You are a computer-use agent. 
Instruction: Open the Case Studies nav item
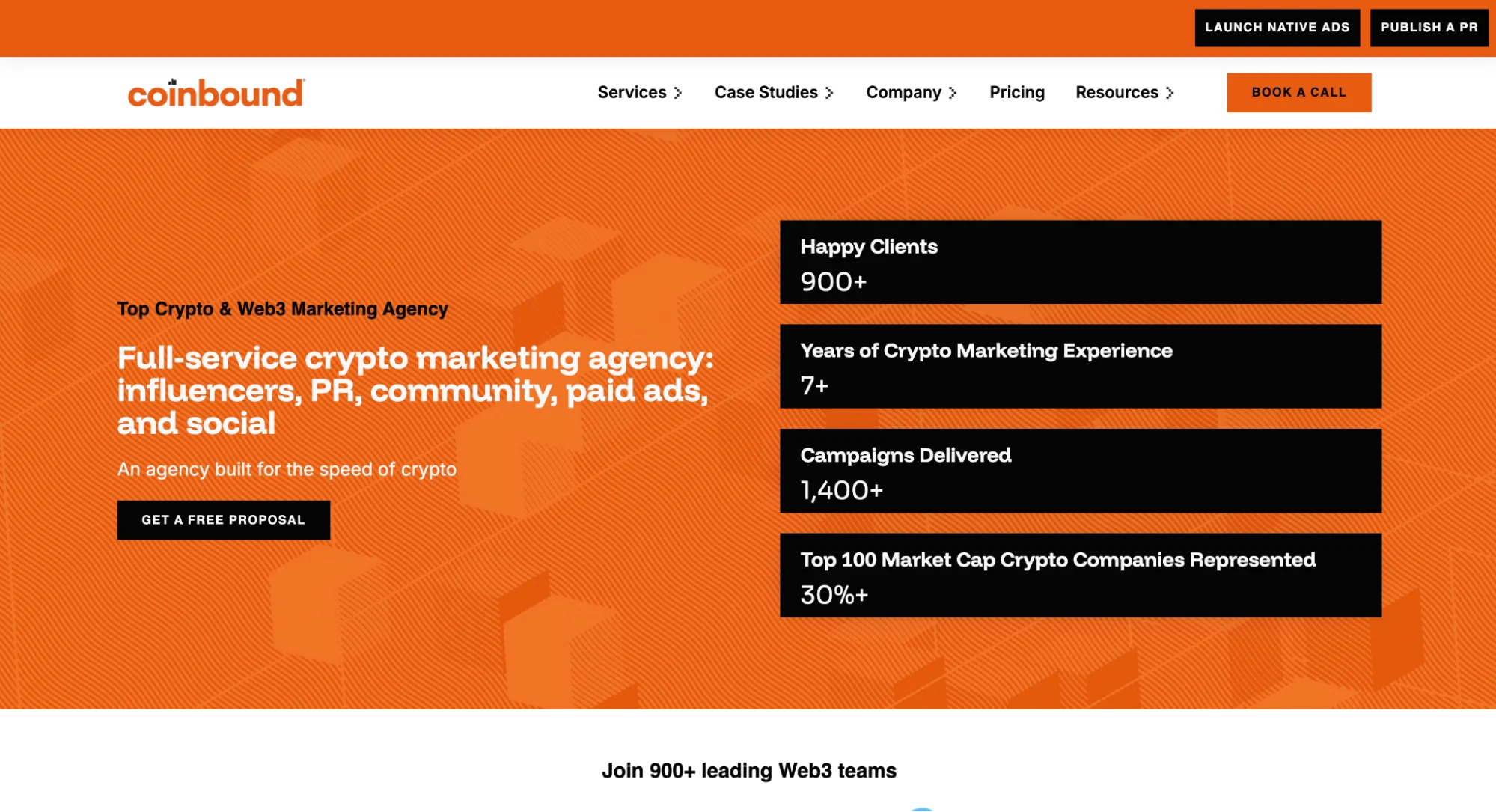766,92
